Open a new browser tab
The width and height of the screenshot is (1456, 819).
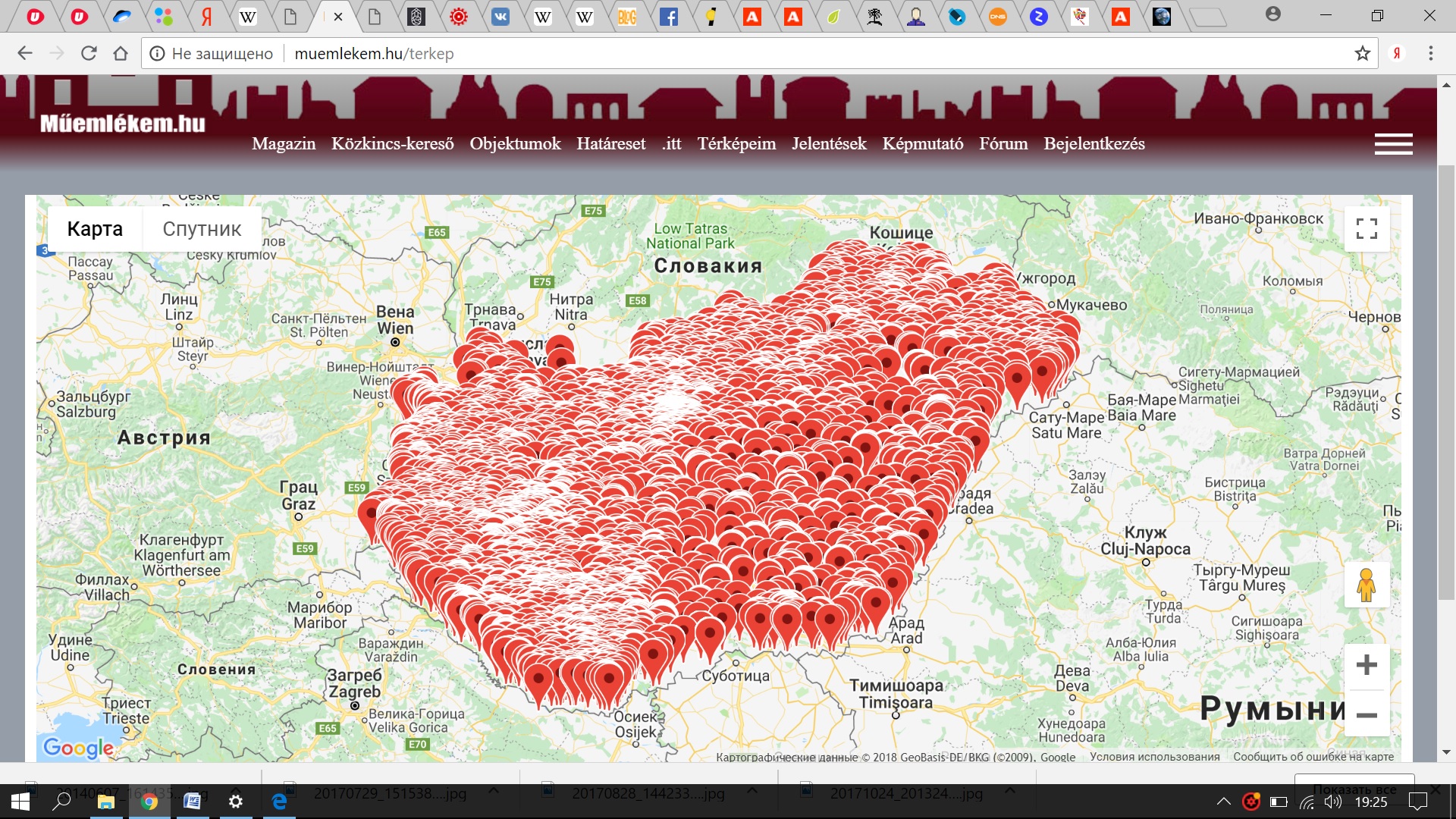click(x=1207, y=17)
